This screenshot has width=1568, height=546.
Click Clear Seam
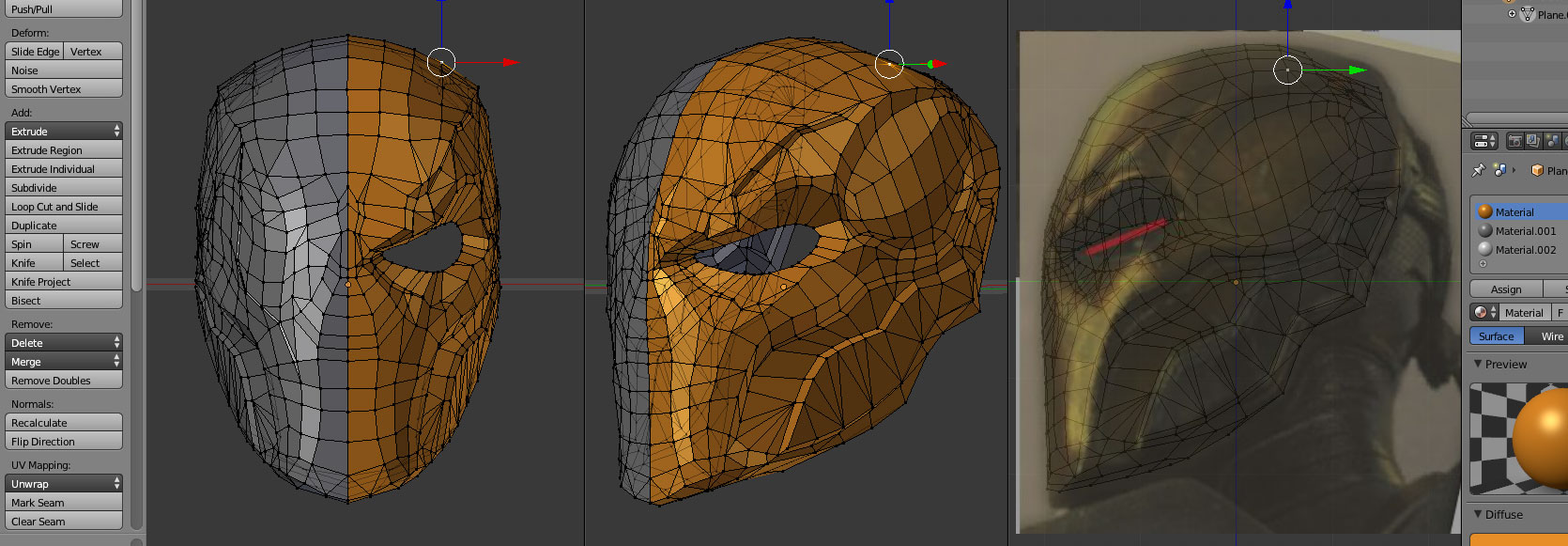tap(64, 521)
